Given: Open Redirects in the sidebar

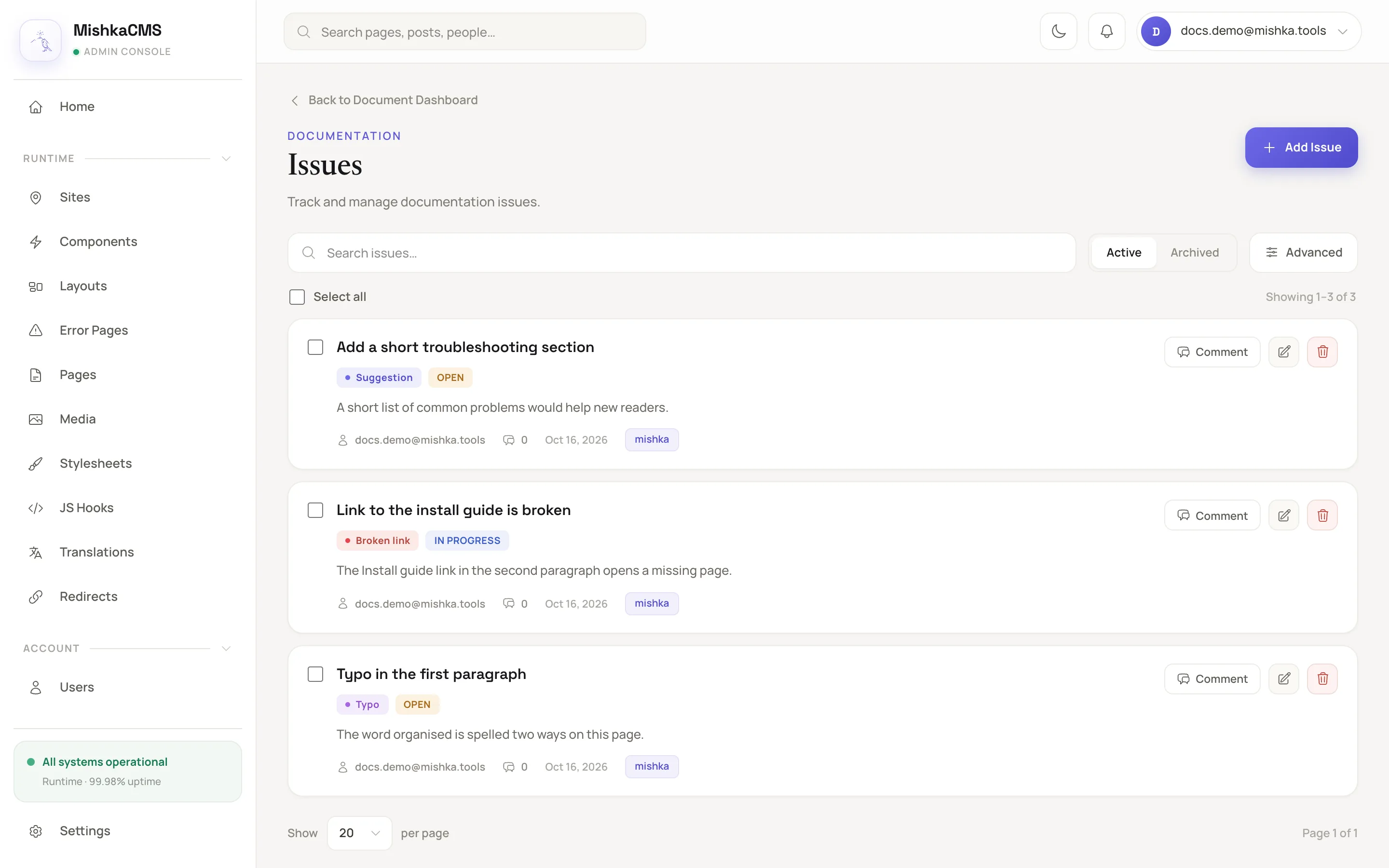Looking at the screenshot, I should click(127, 597).
